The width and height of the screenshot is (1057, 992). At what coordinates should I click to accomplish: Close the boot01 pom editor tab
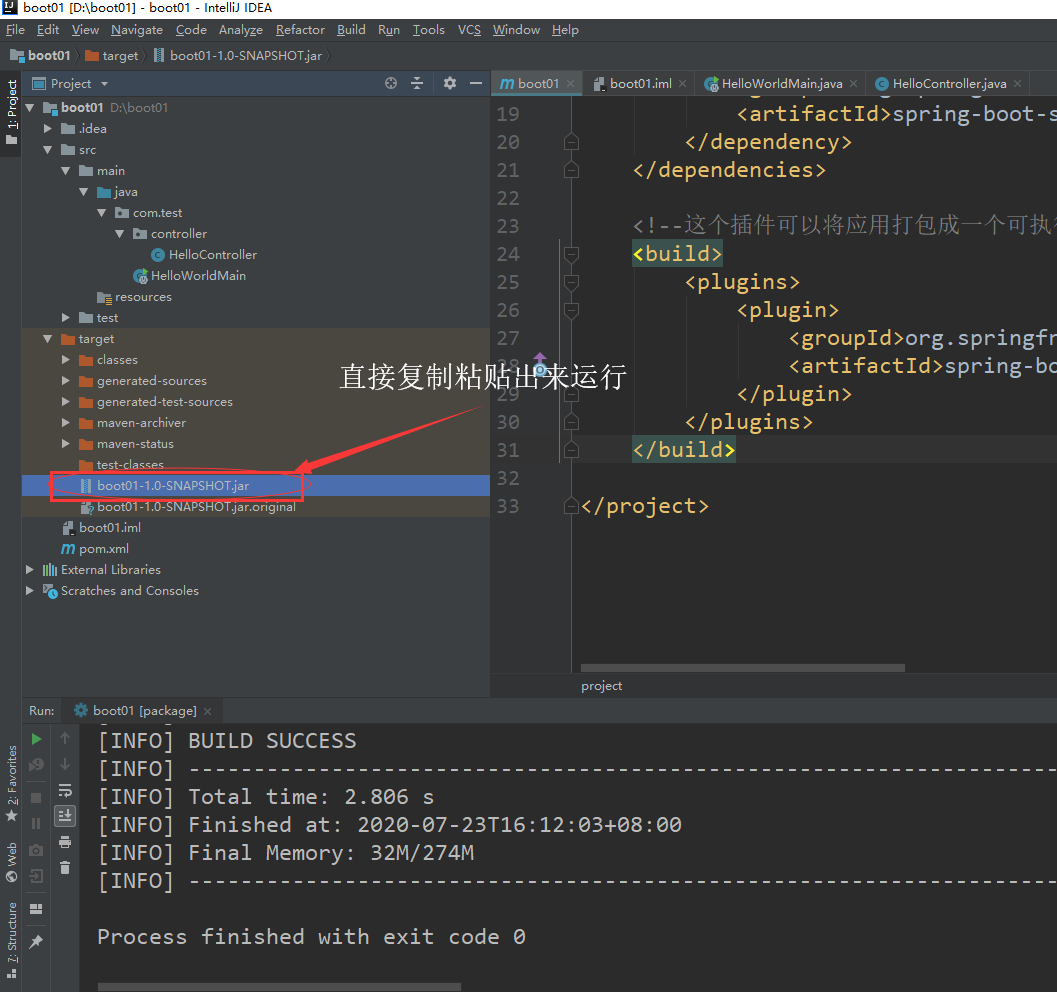click(570, 84)
